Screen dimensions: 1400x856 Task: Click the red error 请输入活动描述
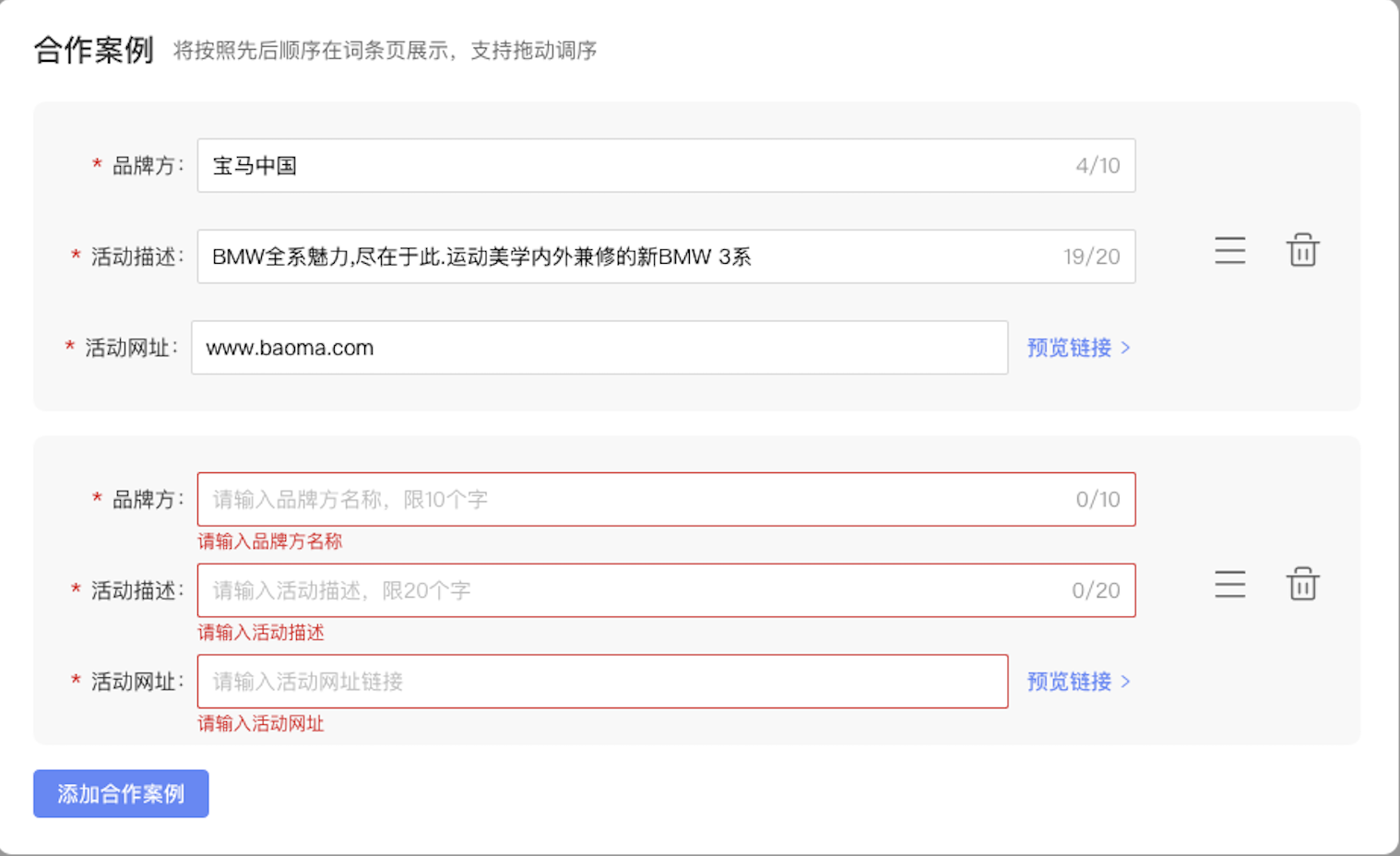(x=261, y=633)
